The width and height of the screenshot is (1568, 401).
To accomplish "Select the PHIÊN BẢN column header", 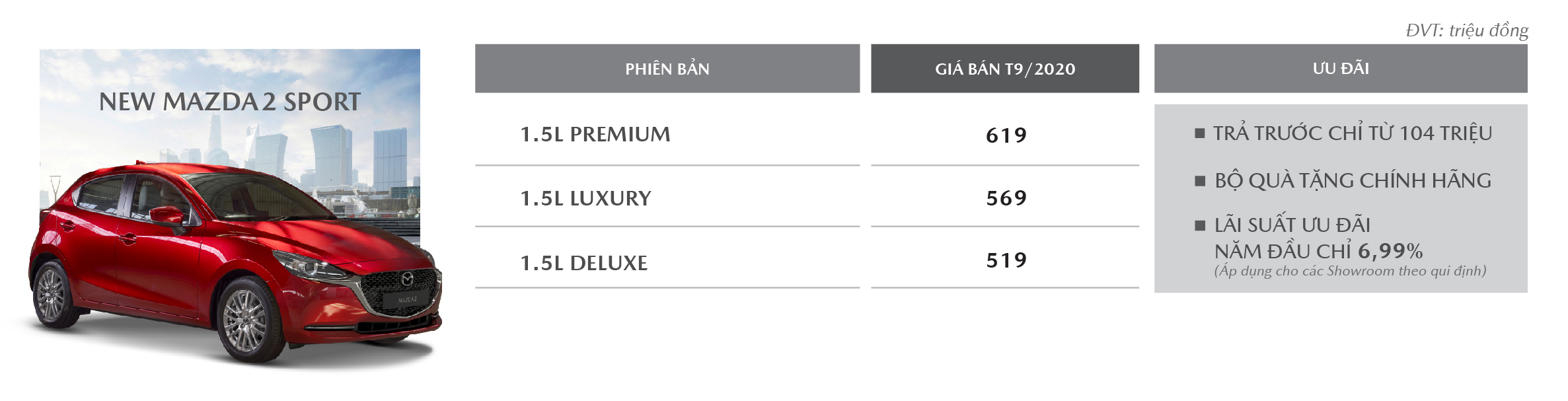I will [667, 69].
